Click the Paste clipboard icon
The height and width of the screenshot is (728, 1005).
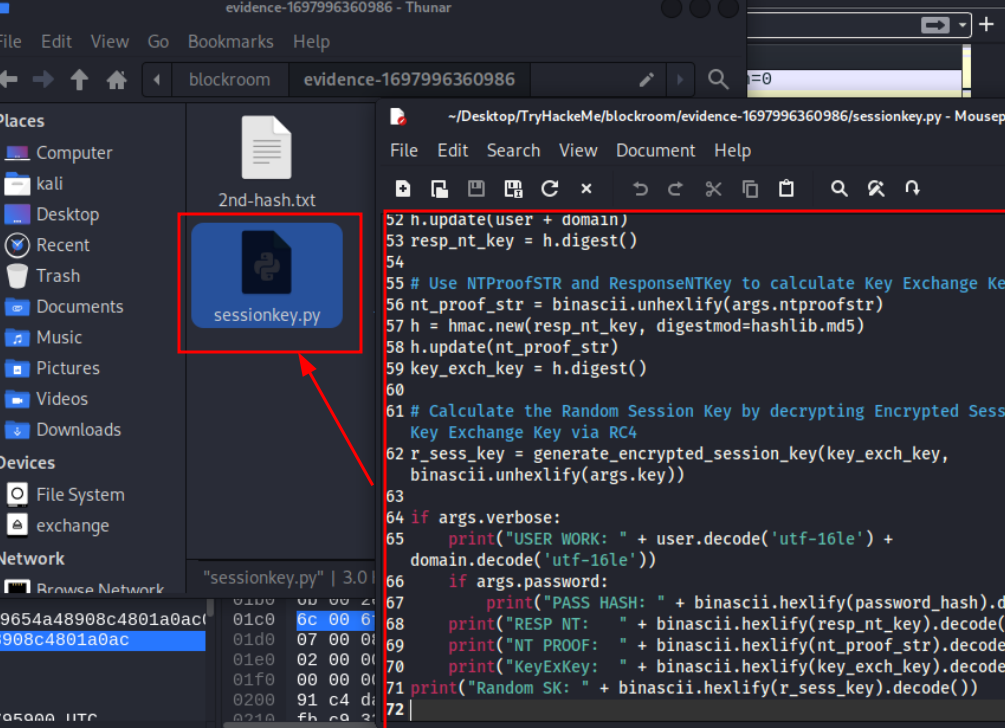786,188
